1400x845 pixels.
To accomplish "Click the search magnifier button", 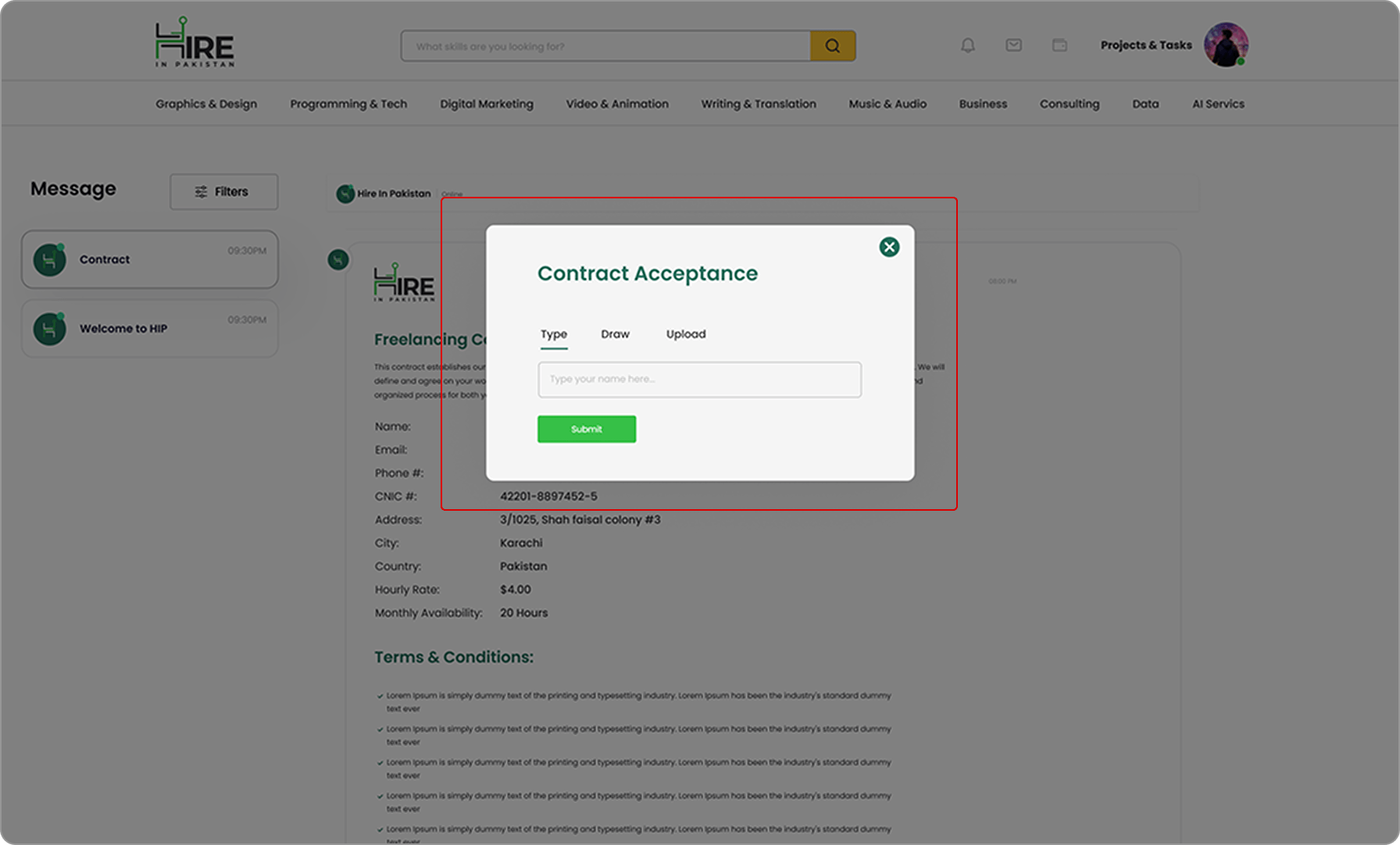I will click(x=833, y=46).
